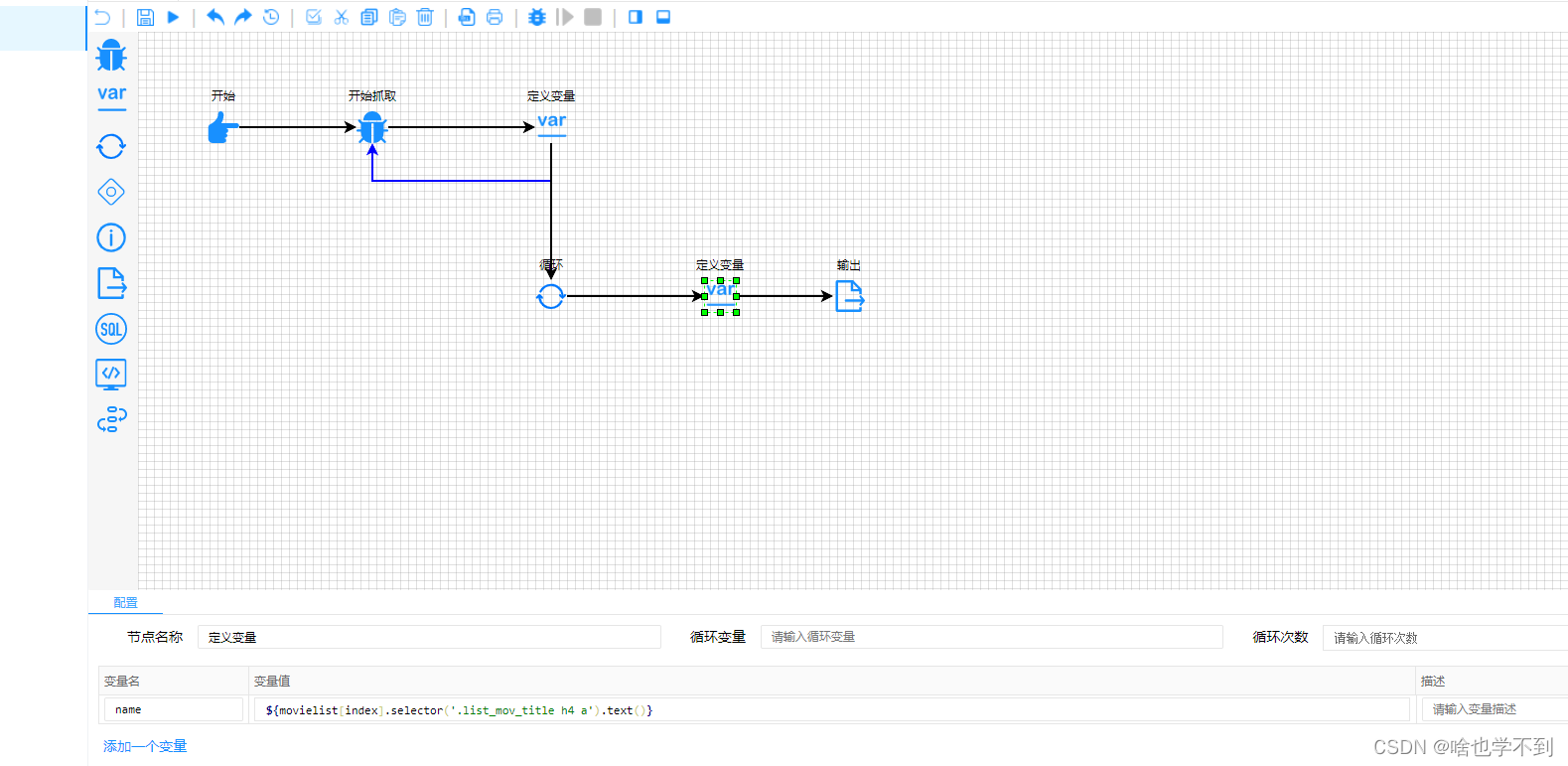The width and height of the screenshot is (1568, 766).
Task: Click the 变量名 column header
Action: 122,682
